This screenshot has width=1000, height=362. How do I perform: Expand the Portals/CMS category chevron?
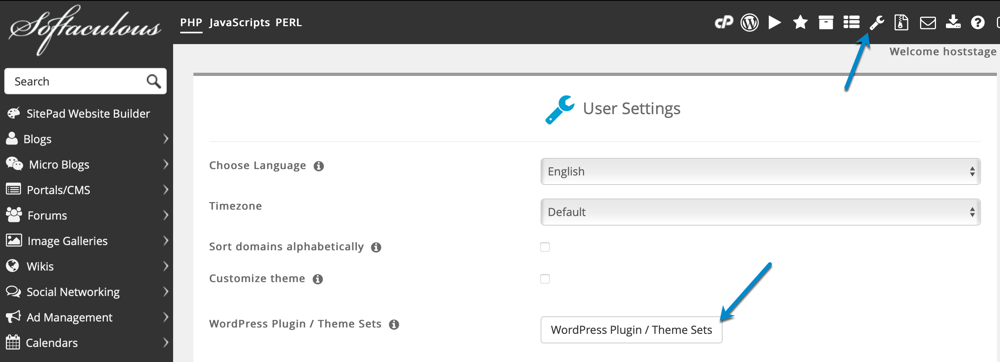[165, 190]
